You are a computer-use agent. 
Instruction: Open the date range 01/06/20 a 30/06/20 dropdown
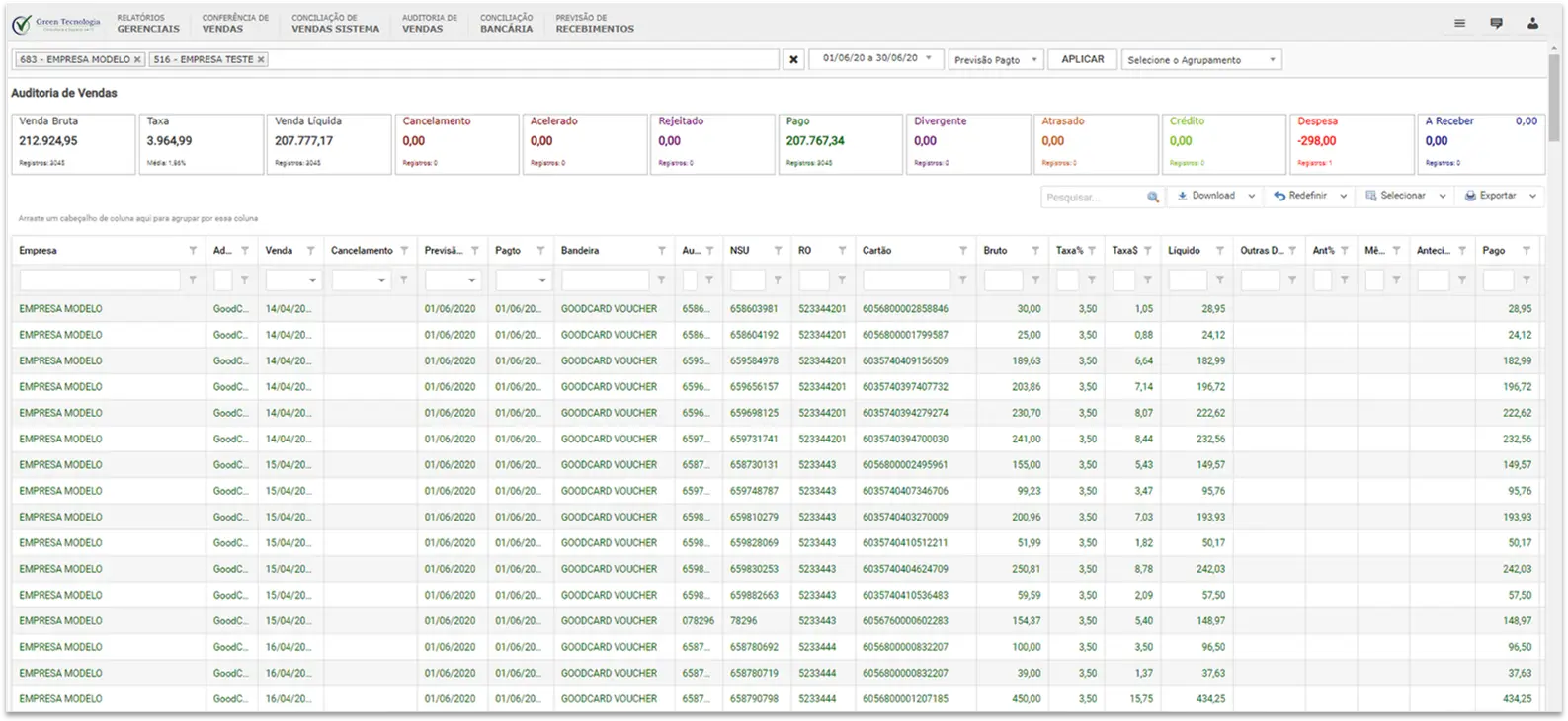(x=875, y=59)
